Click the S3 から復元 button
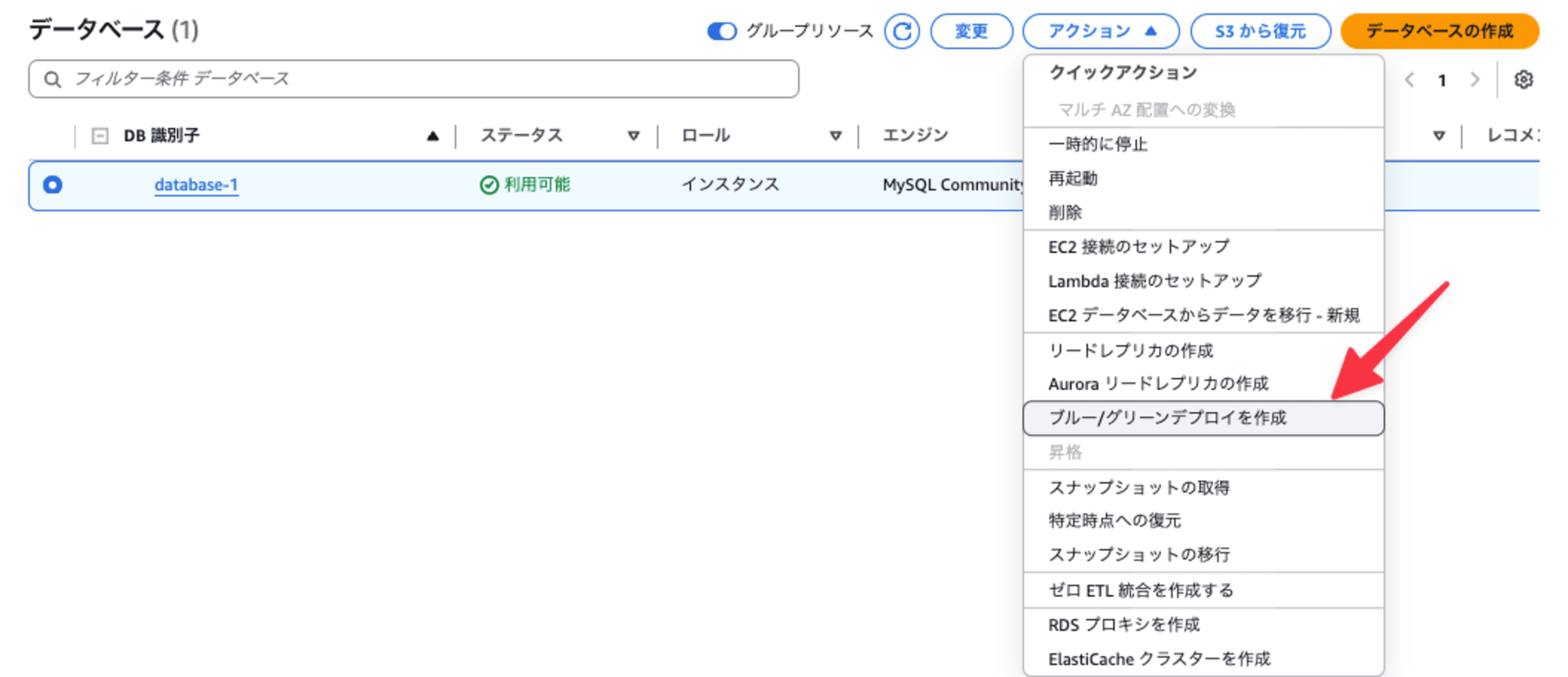This screenshot has width=1568, height=677. pyautogui.click(x=1260, y=31)
